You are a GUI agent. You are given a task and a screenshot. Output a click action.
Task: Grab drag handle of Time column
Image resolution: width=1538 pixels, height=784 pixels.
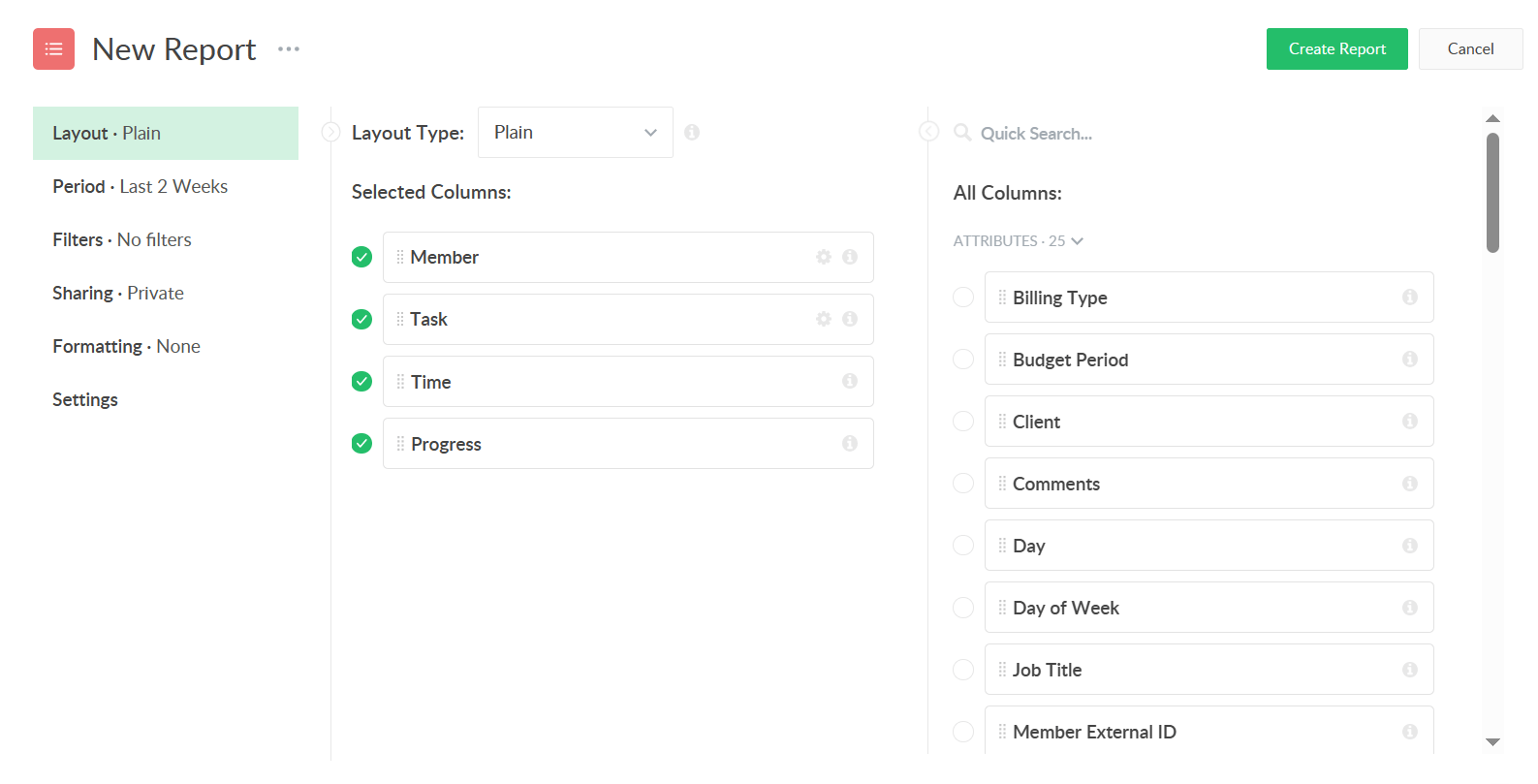(400, 381)
